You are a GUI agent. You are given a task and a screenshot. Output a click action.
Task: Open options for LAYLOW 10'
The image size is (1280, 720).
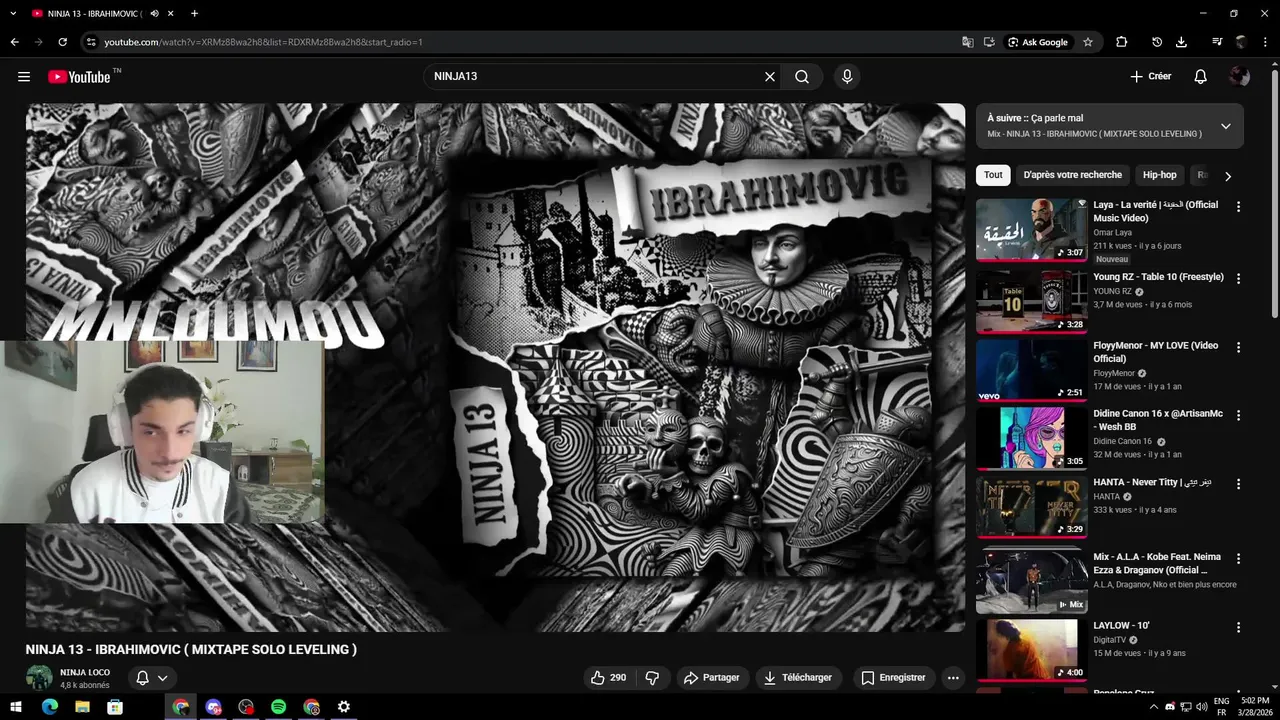pyautogui.click(x=1238, y=627)
